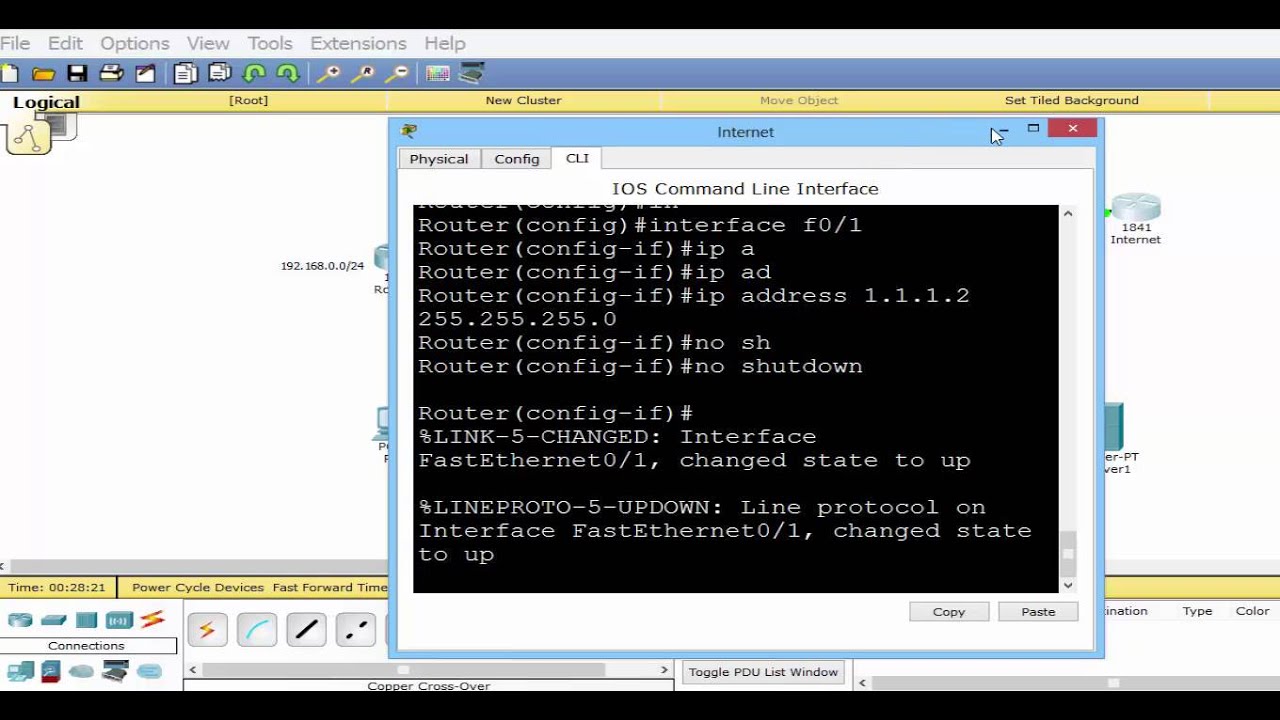Save the network with the floppy disk icon
Screen dimensions: 1280x720
tap(77, 73)
